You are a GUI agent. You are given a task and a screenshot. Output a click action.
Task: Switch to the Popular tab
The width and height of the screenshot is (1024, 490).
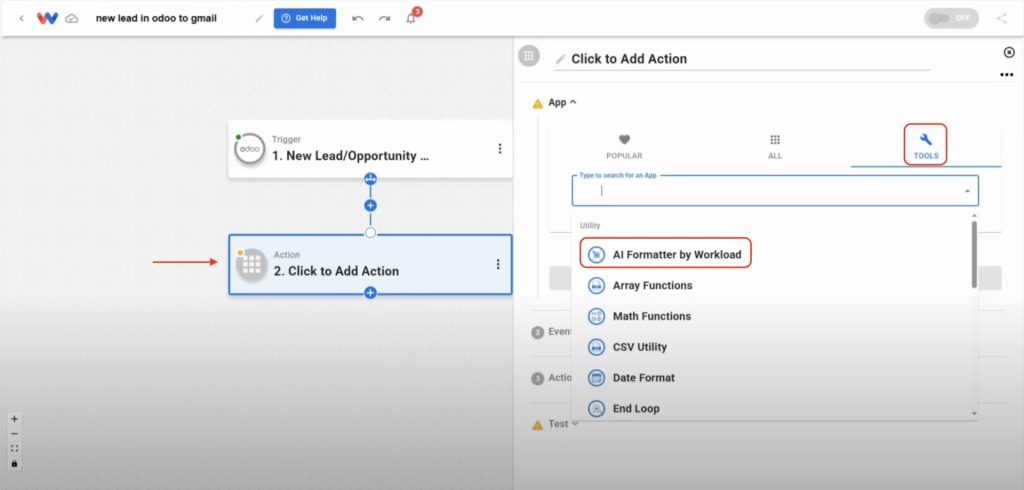point(624,147)
